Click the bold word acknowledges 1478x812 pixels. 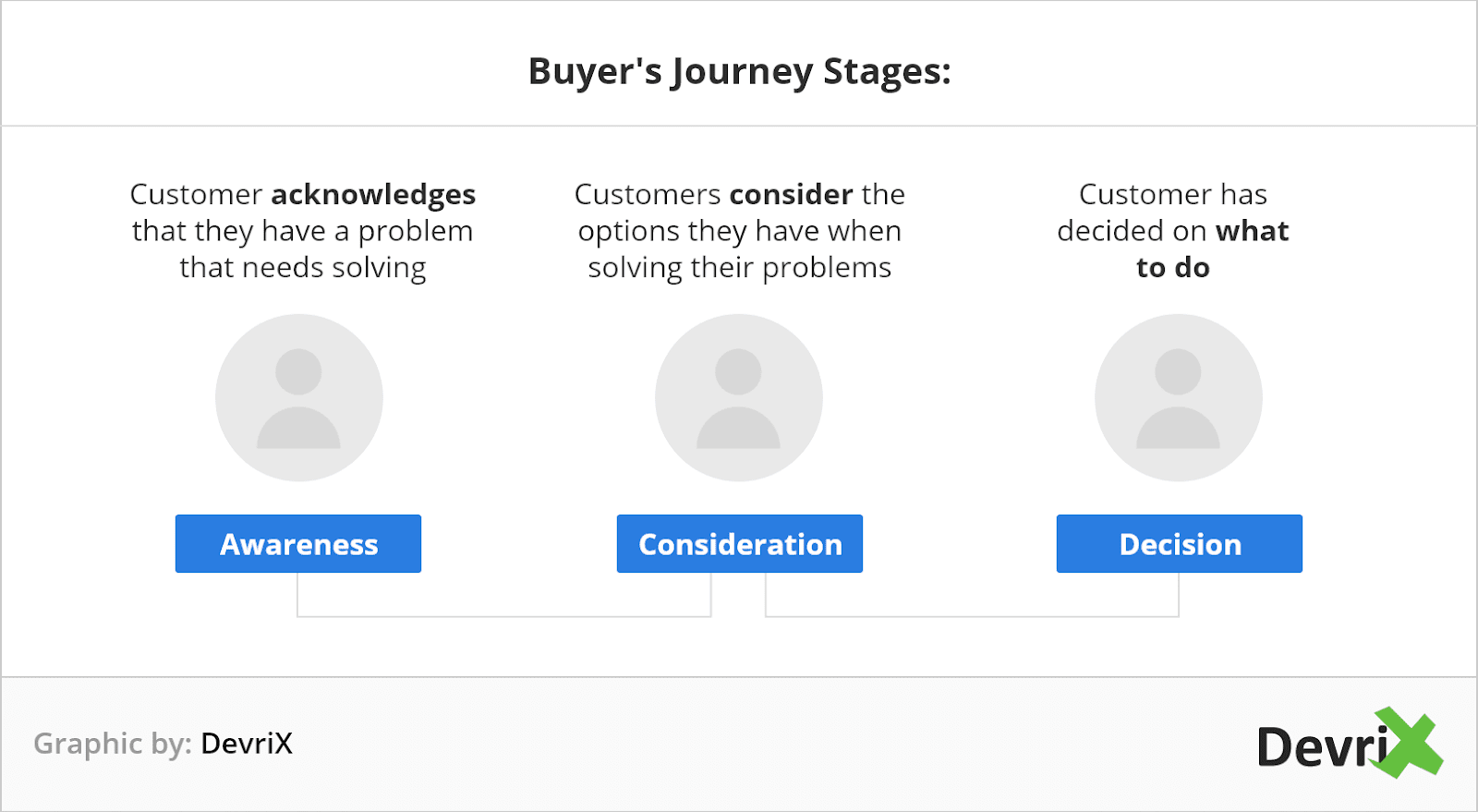[x=373, y=195]
